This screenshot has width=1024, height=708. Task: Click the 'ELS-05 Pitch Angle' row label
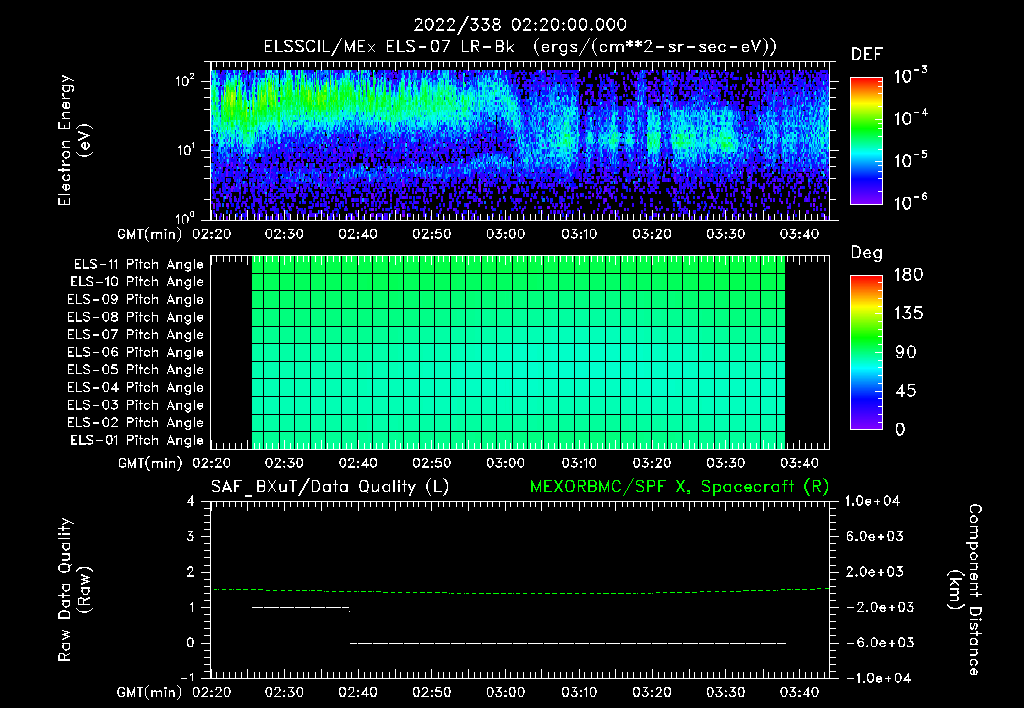coord(136,370)
